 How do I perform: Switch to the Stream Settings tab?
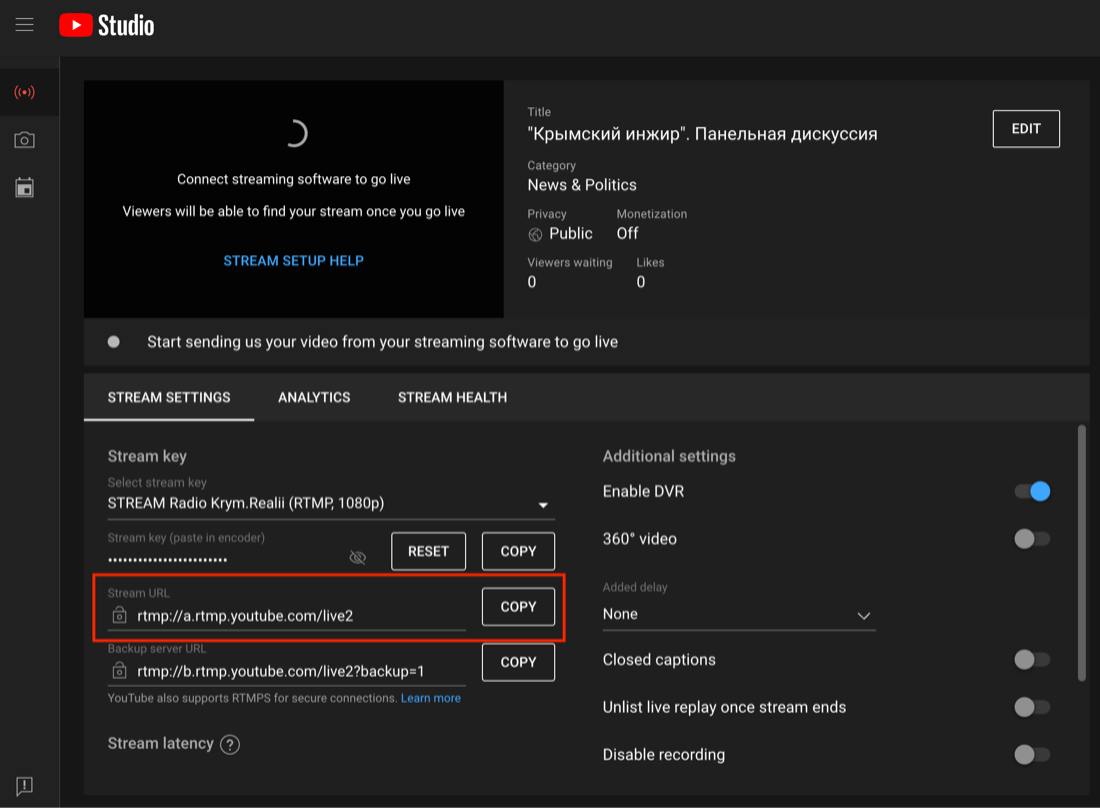[x=169, y=397]
